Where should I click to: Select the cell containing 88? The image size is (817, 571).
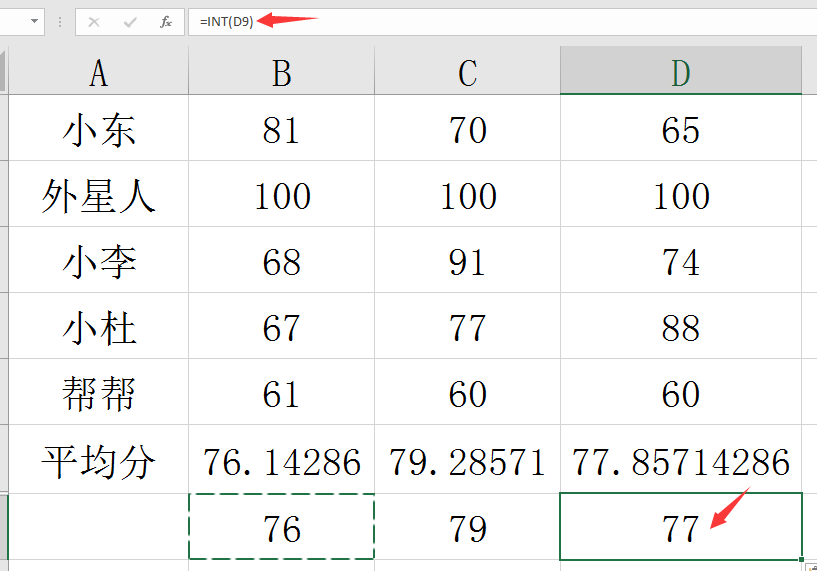click(680, 326)
